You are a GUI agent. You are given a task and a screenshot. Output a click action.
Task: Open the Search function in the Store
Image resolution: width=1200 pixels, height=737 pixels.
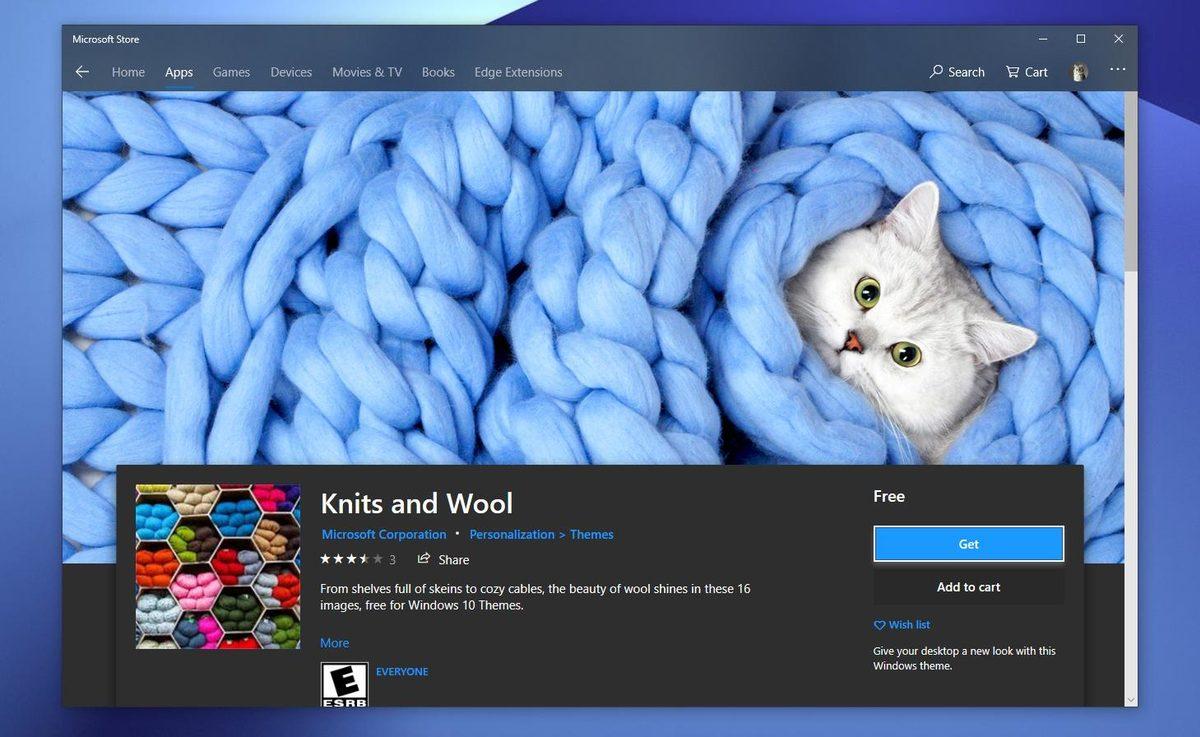tap(956, 72)
